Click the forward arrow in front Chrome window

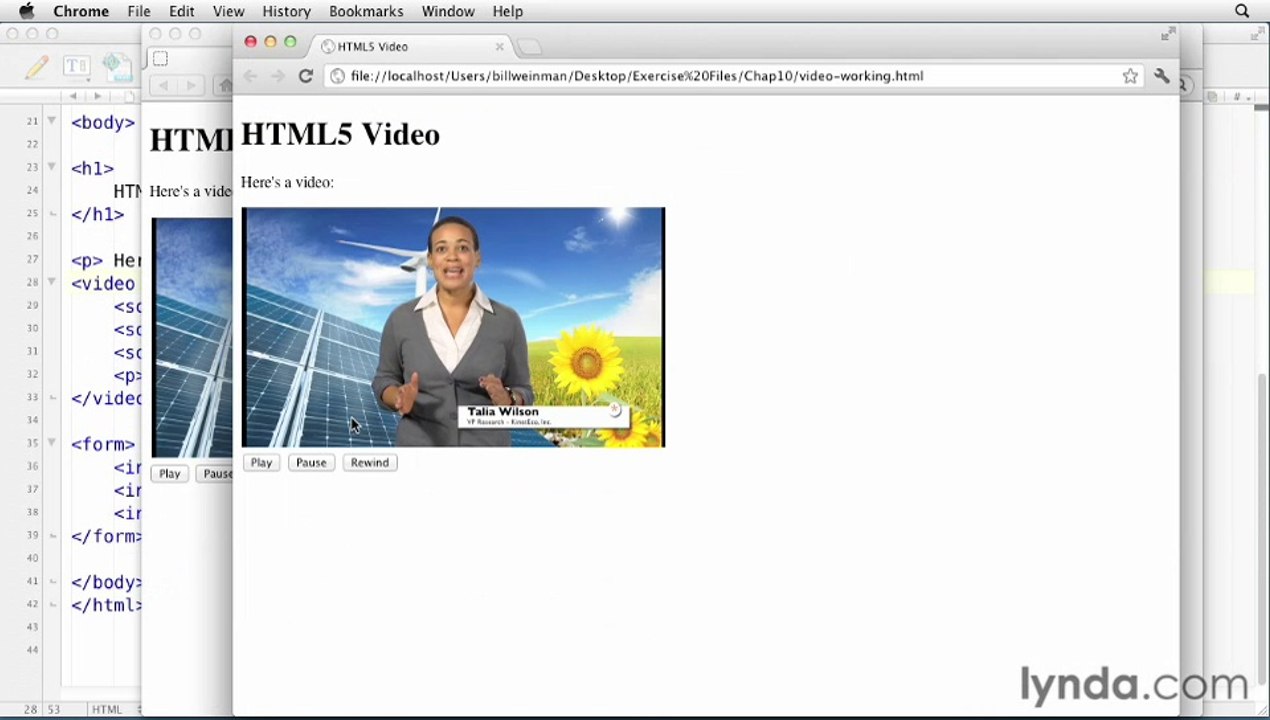click(x=277, y=76)
